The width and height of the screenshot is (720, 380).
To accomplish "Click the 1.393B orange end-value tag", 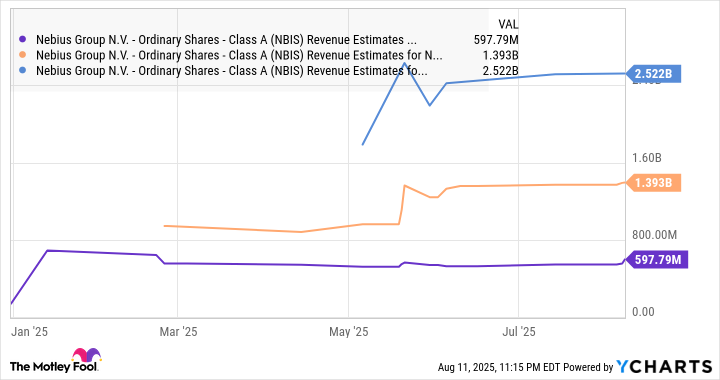I will [x=653, y=183].
